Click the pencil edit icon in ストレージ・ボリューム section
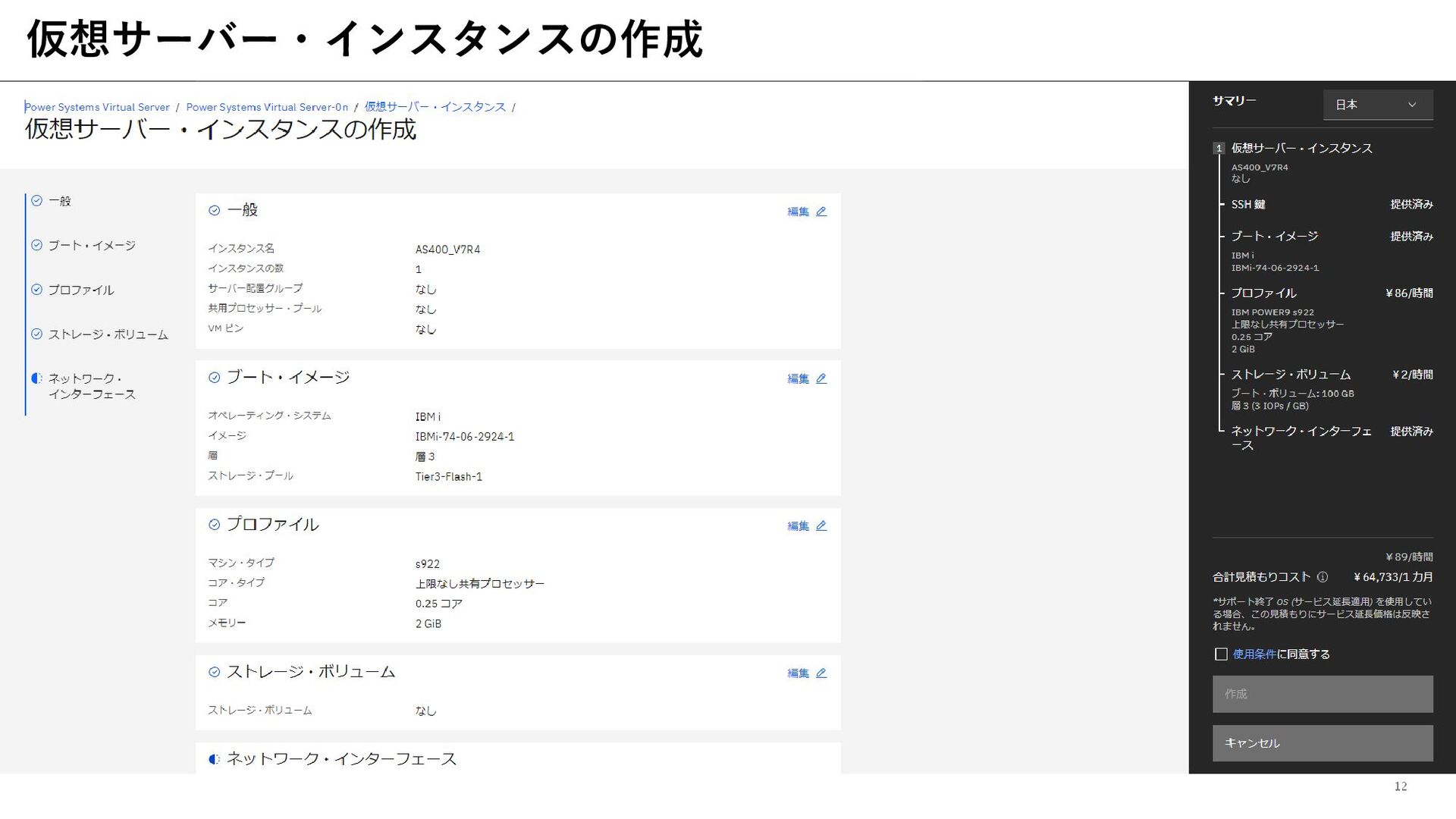The image size is (1456, 819). [821, 673]
